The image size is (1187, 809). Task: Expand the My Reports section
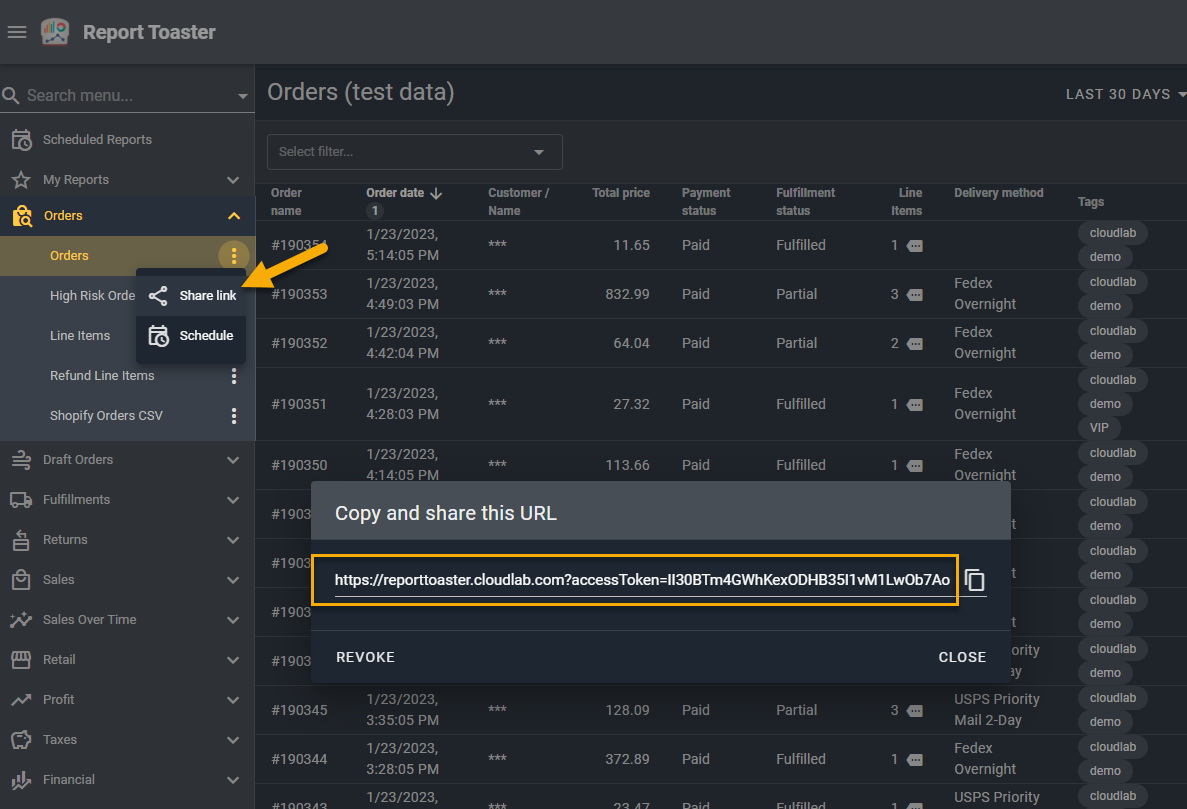coord(233,180)
